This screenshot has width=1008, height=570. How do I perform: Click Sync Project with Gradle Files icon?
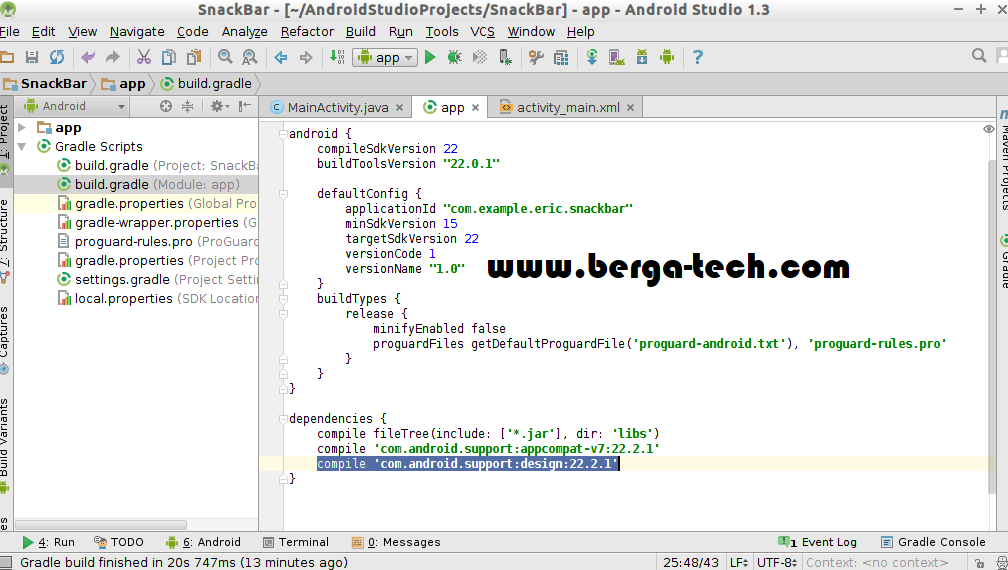pos(592,57)
